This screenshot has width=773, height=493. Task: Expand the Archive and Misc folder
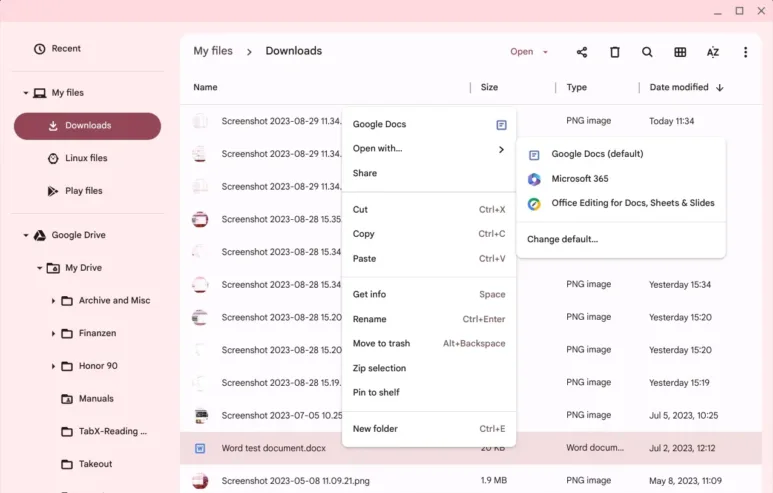pyautogui.click(x=53, y=301)
